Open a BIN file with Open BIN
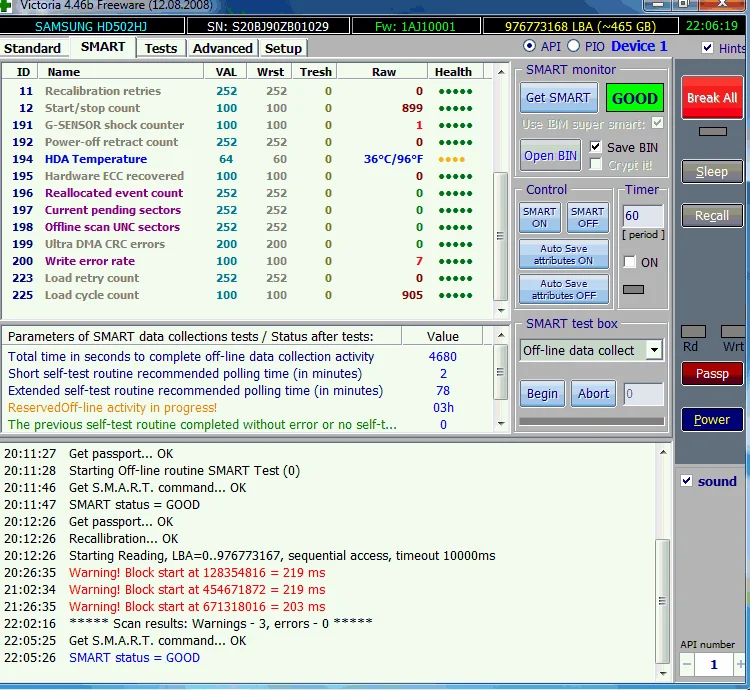 point(551,155)
